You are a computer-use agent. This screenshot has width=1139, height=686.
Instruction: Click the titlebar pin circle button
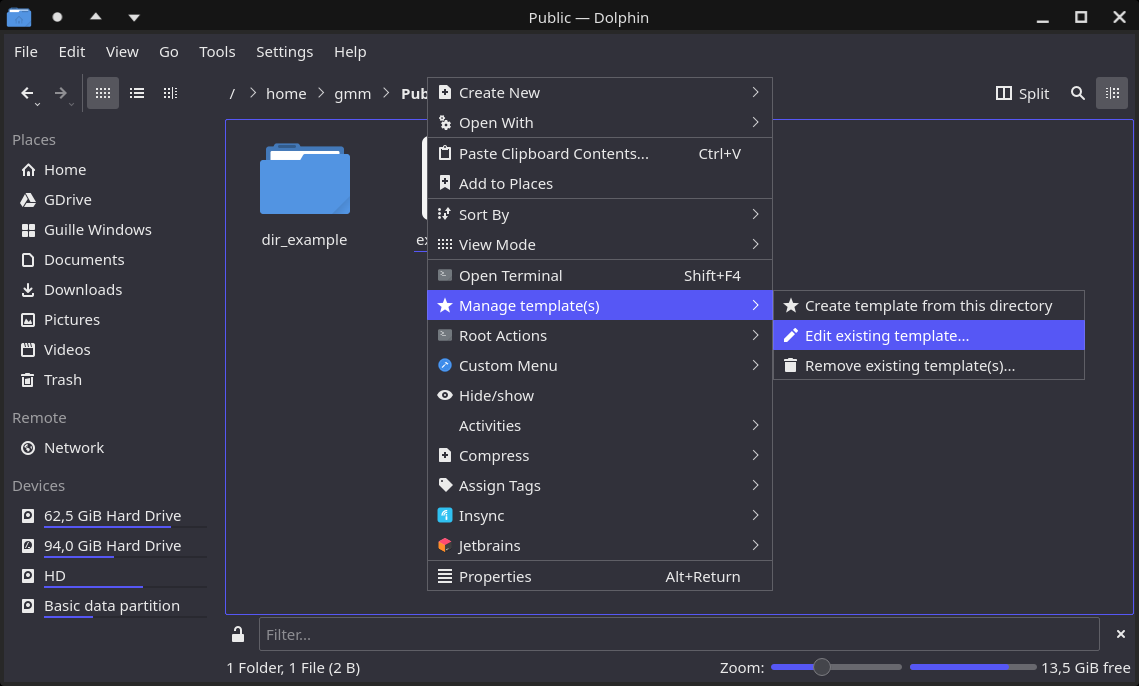coord(57,17)
